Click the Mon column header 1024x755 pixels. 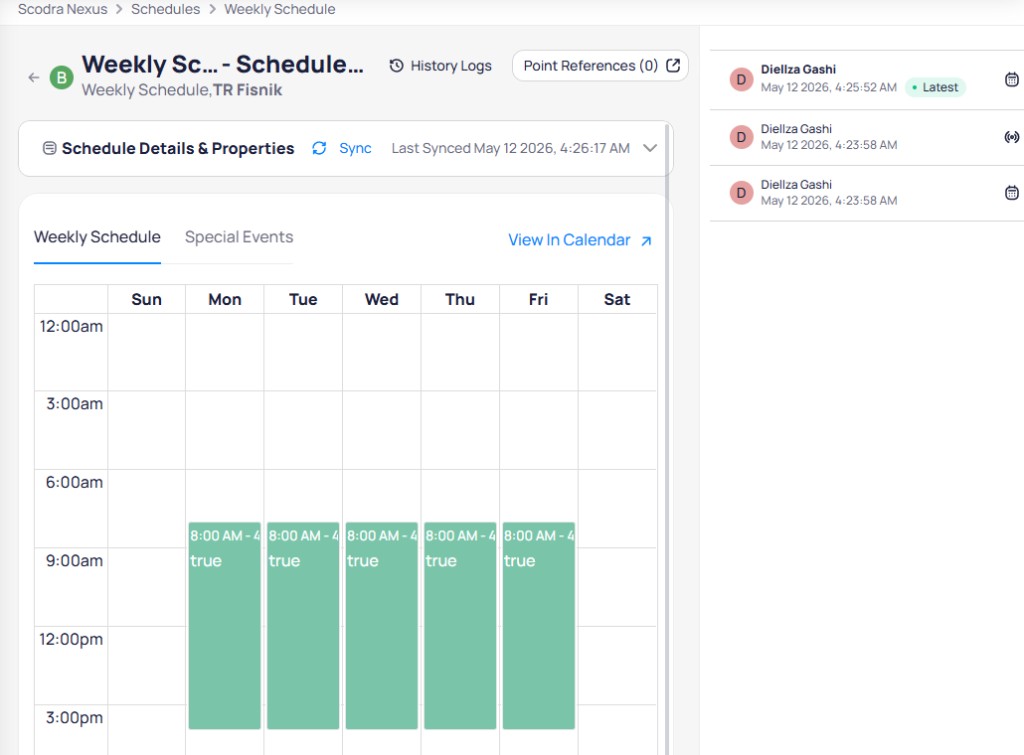(x=225, y=299)
